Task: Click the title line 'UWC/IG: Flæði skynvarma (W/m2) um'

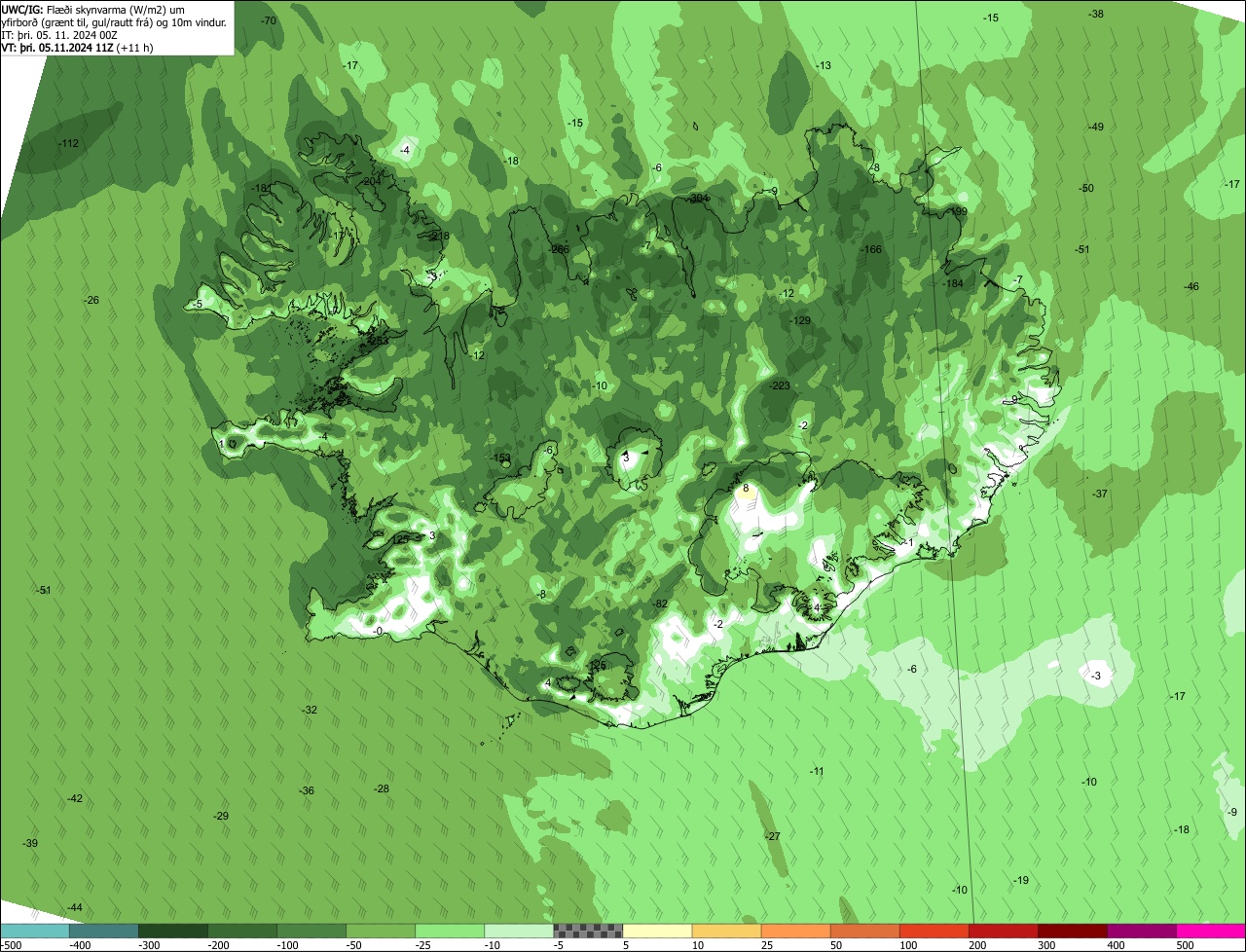Action: pyautogui.click(x=93, y=9)
